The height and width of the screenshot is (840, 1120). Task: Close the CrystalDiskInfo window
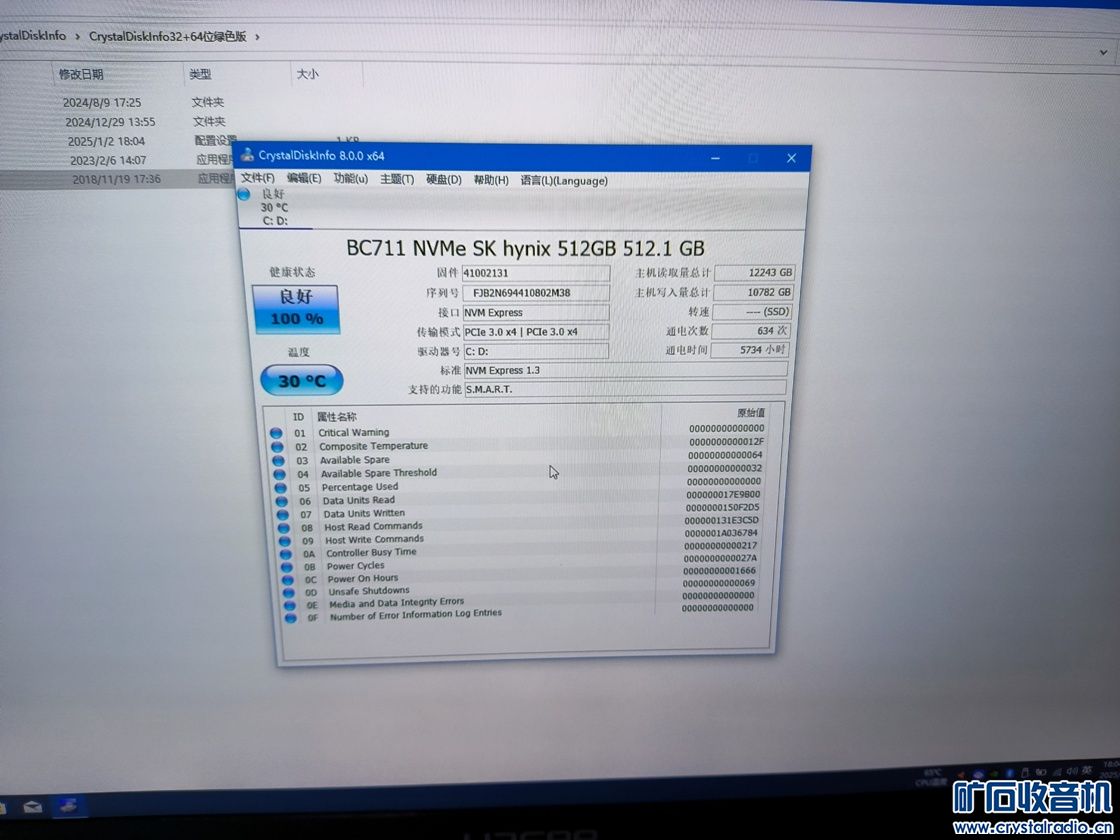[791, 159]
